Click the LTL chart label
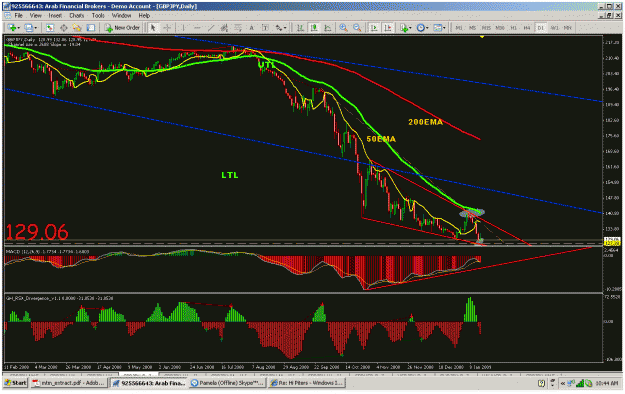The image size is (625, 394). click(230, 175)
